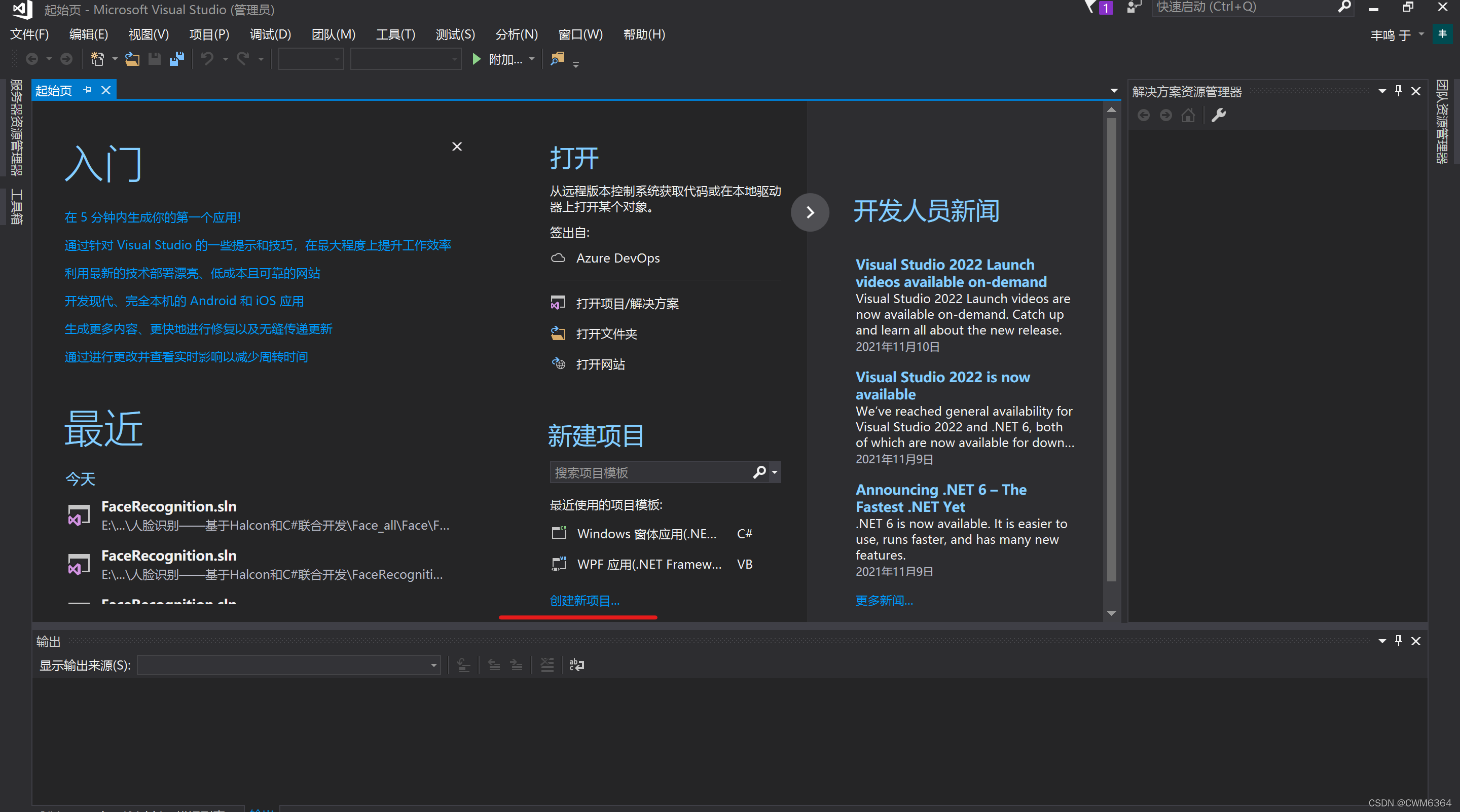This screenshot has width=1460, height=812.
Task: Open the user account dropdown
Action: coord(1421,34)
